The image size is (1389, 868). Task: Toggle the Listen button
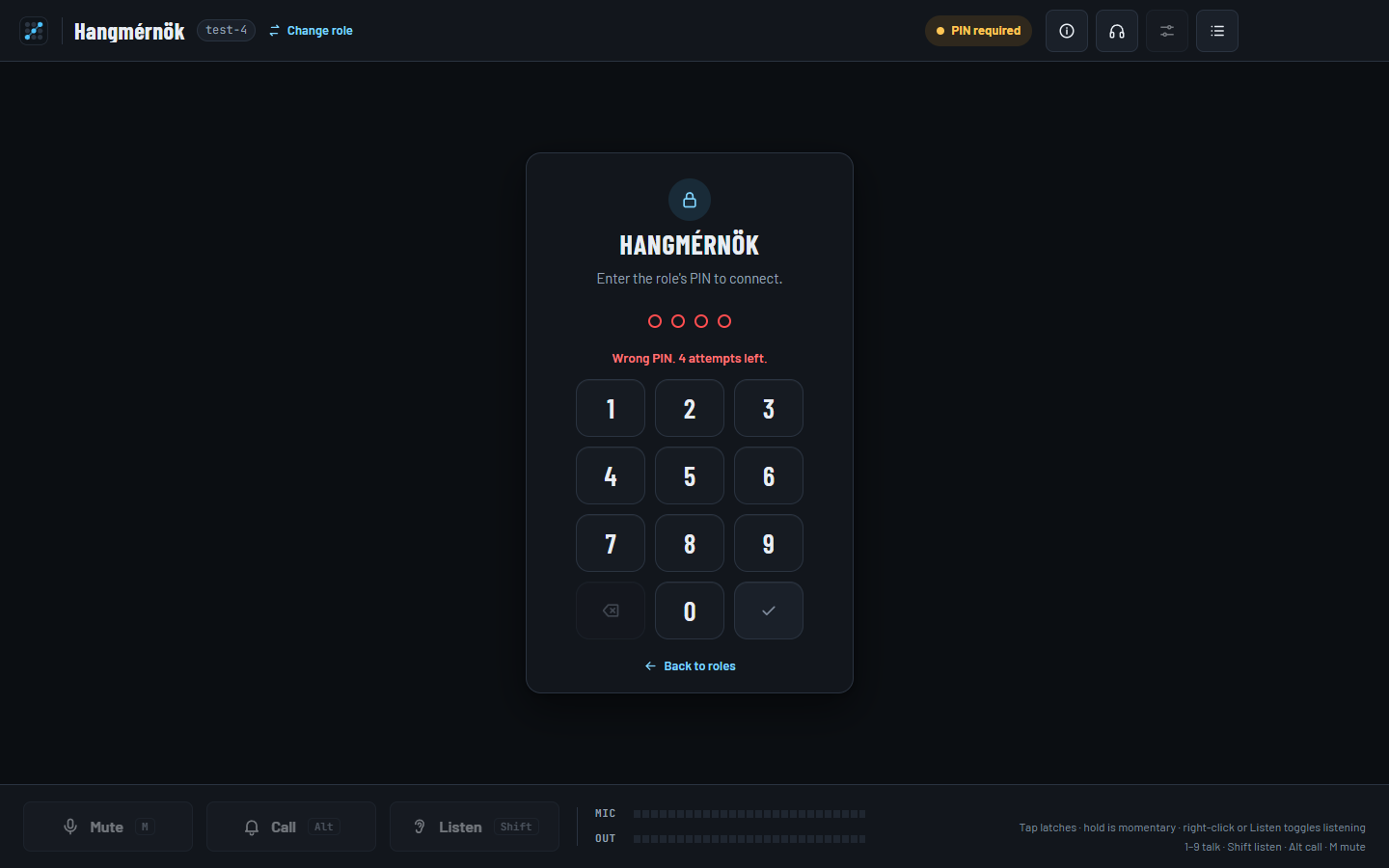[x=475, y=827]
